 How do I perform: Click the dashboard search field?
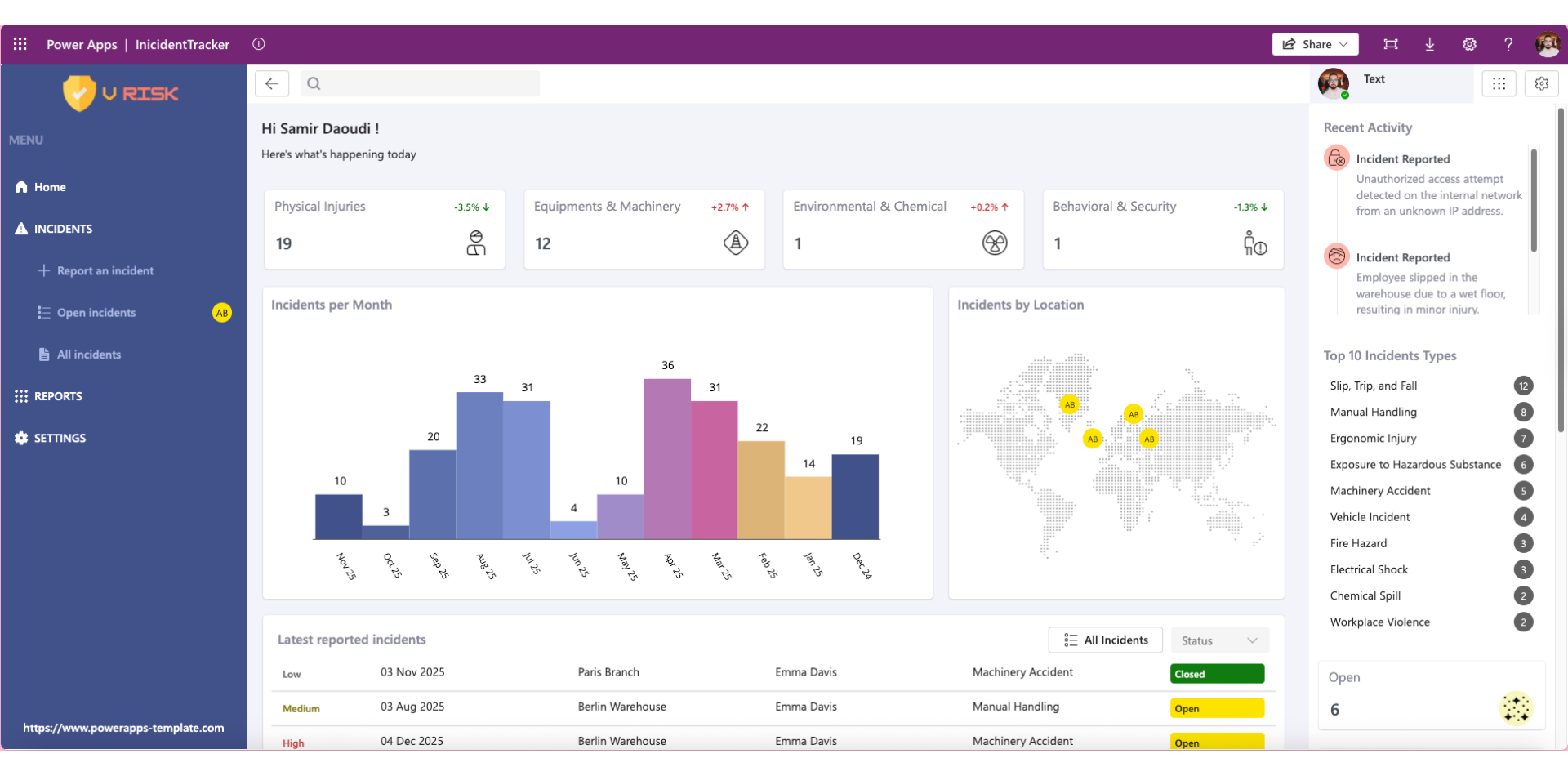point(421,83)
